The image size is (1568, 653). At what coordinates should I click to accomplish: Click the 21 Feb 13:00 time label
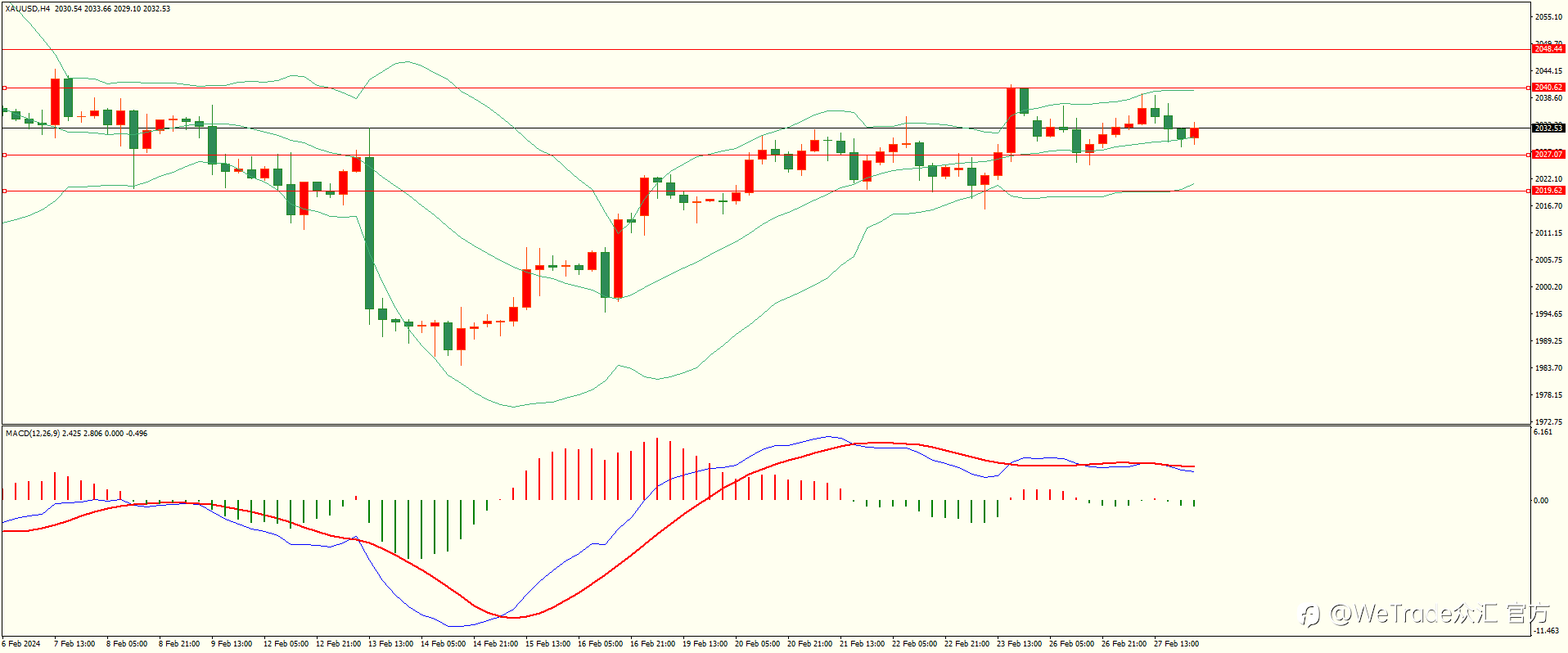pos(862,644)
